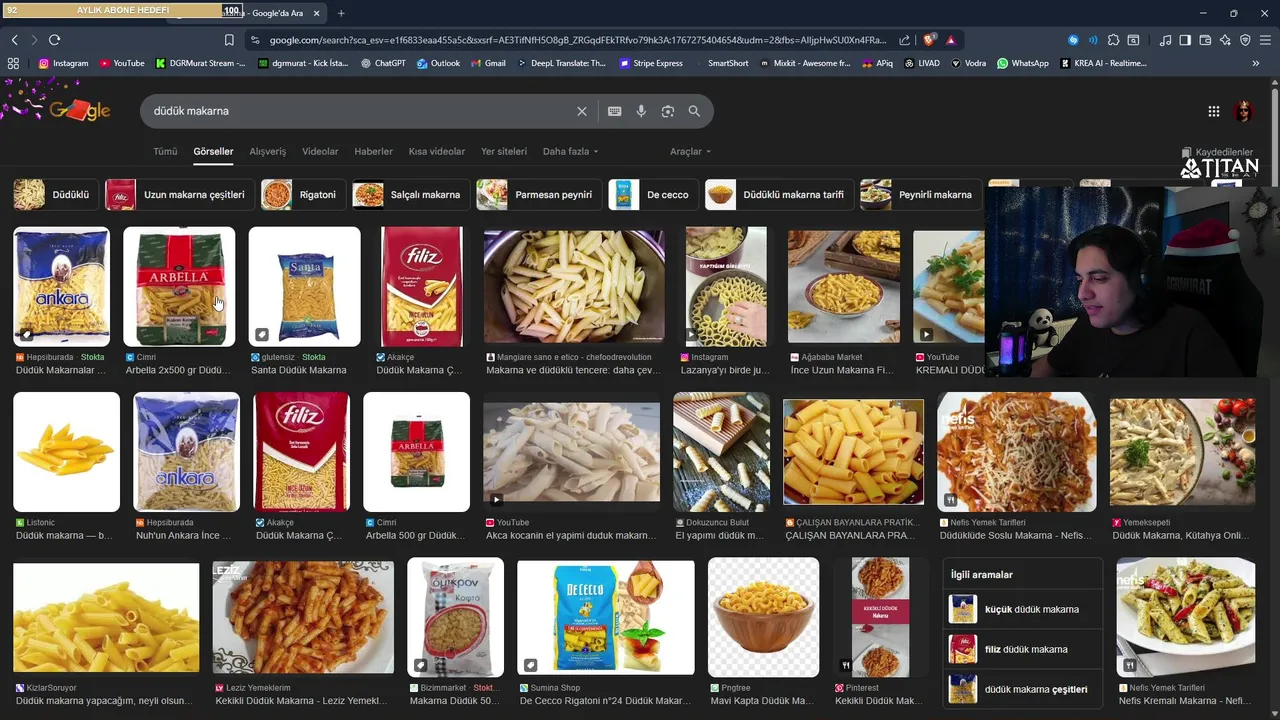The image size is (1280, 720).
Task: Open the Araçlar tools dropdown
Action: tap(690, 152)
